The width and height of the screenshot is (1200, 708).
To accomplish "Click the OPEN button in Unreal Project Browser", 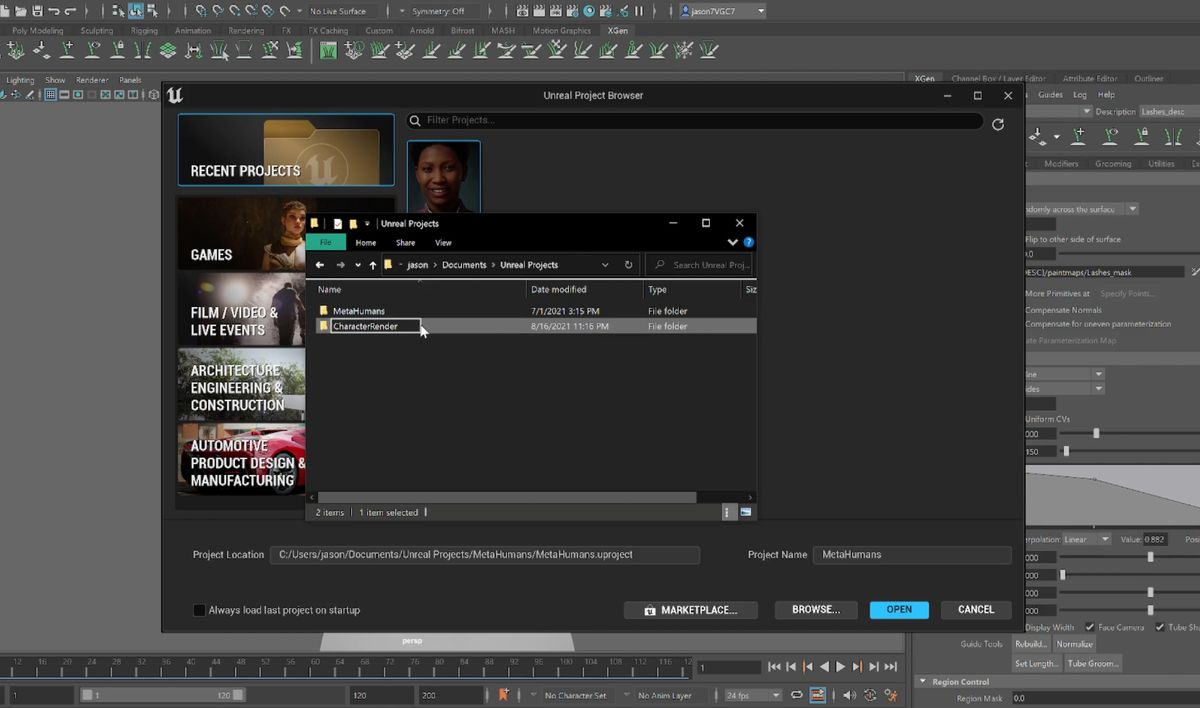I will pyautogui.click(x=898, y=609).
